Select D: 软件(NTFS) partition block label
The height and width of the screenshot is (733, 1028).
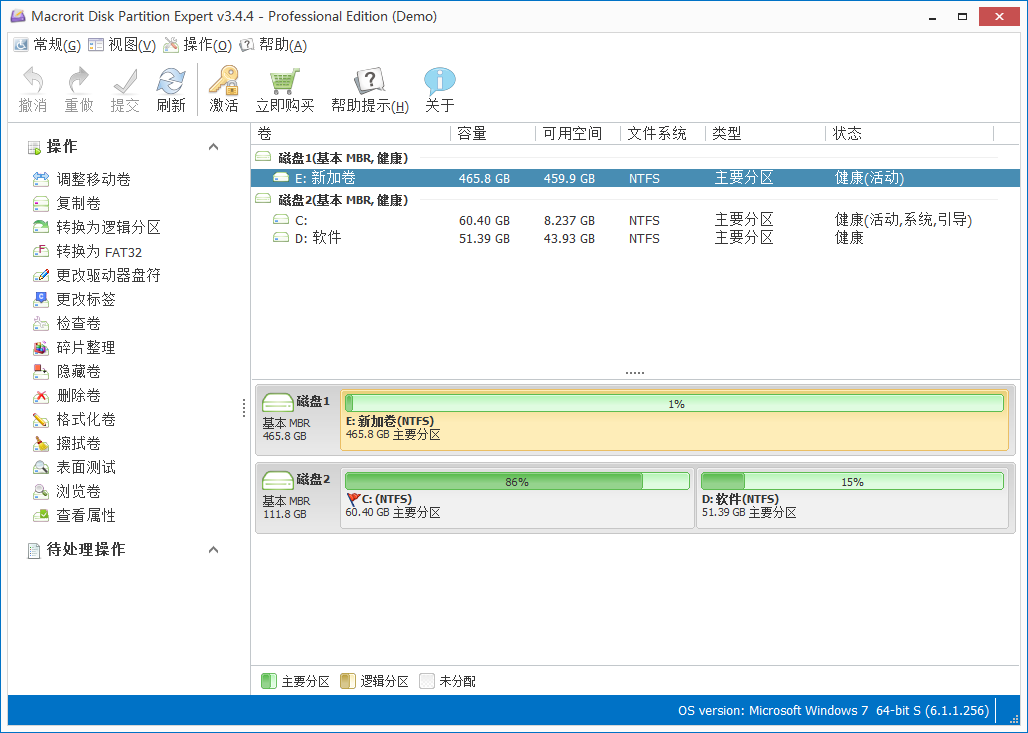tap(740, 499)
